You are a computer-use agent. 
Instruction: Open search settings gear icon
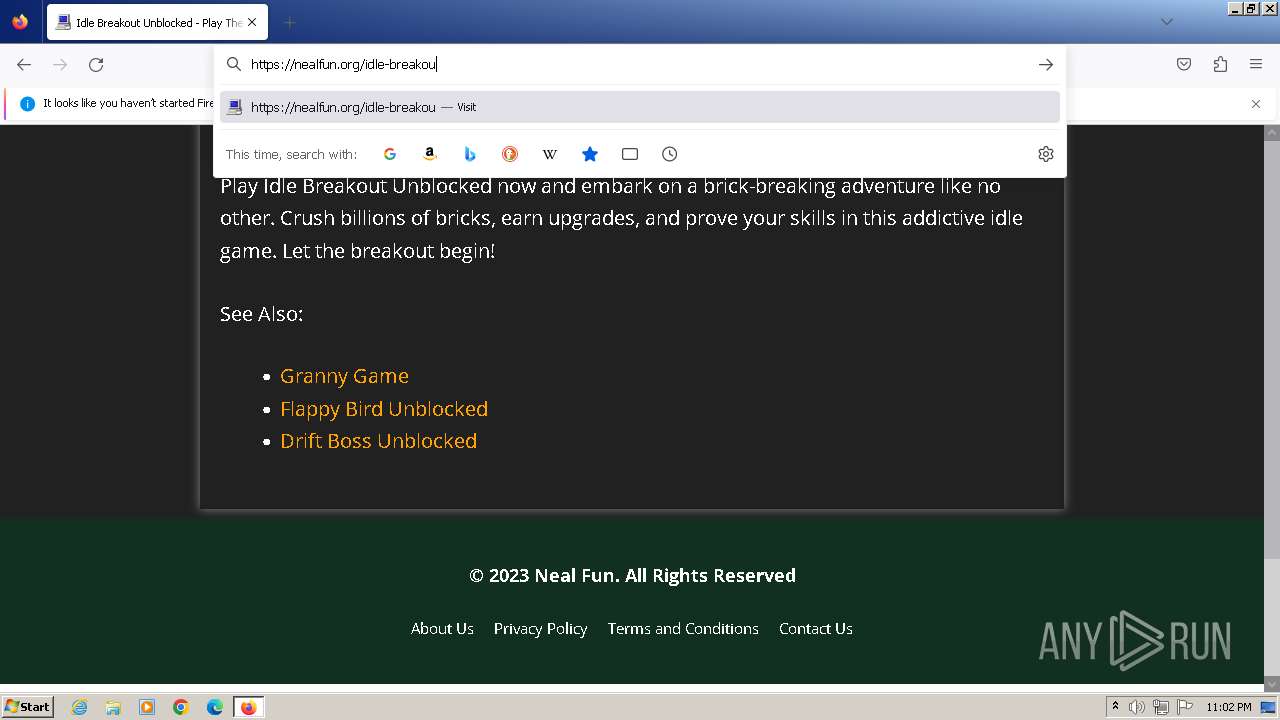point(1045,154)
